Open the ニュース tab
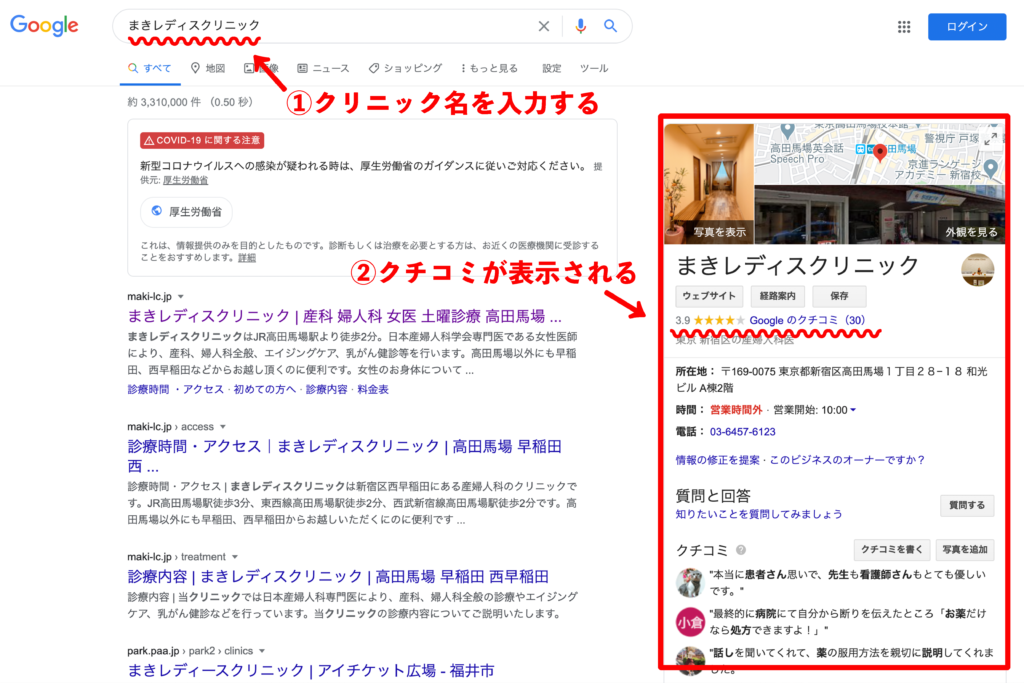Viewport: 1024px width, 683px height. tap(324, 68)
